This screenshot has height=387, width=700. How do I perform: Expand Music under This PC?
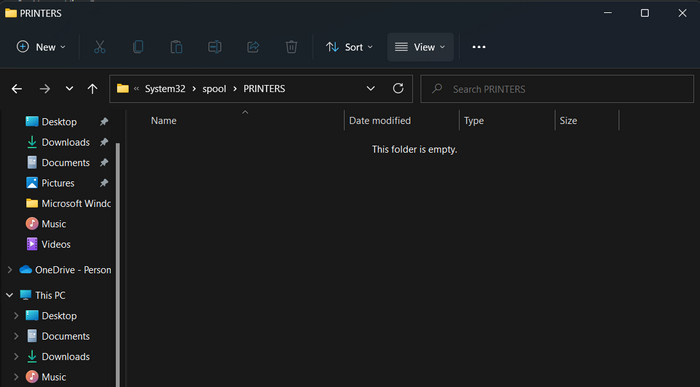coord(16,377)
